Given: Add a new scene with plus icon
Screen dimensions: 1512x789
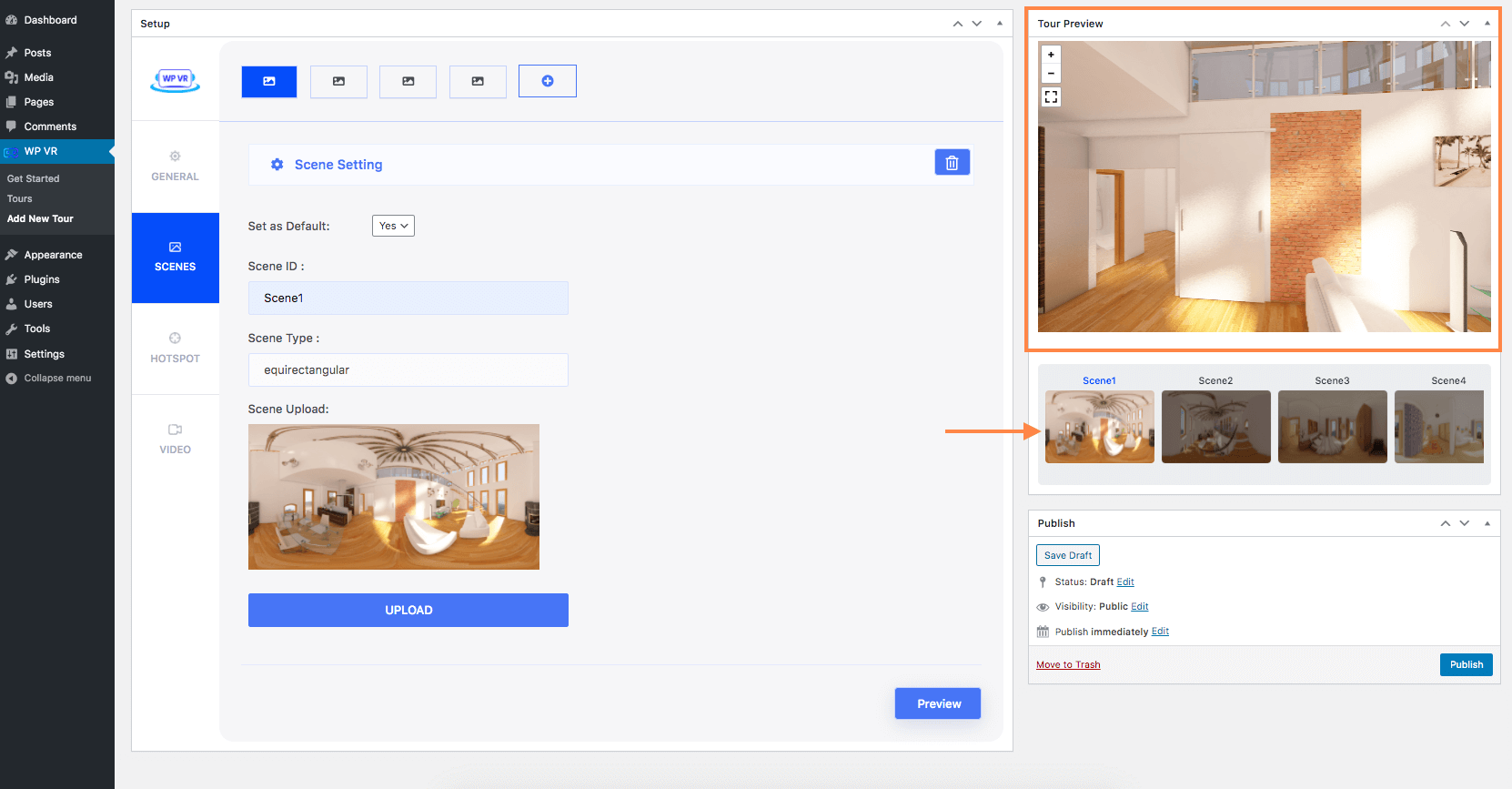Looking at the screenshot, I should point(548,81).
